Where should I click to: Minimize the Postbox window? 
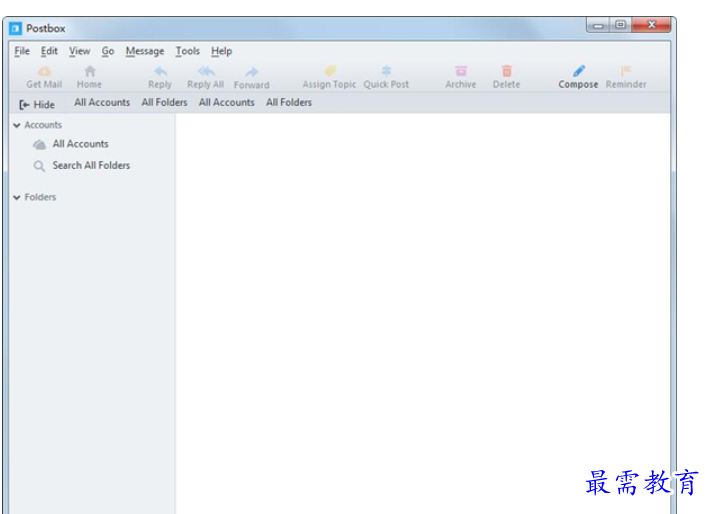pos(598,25)
